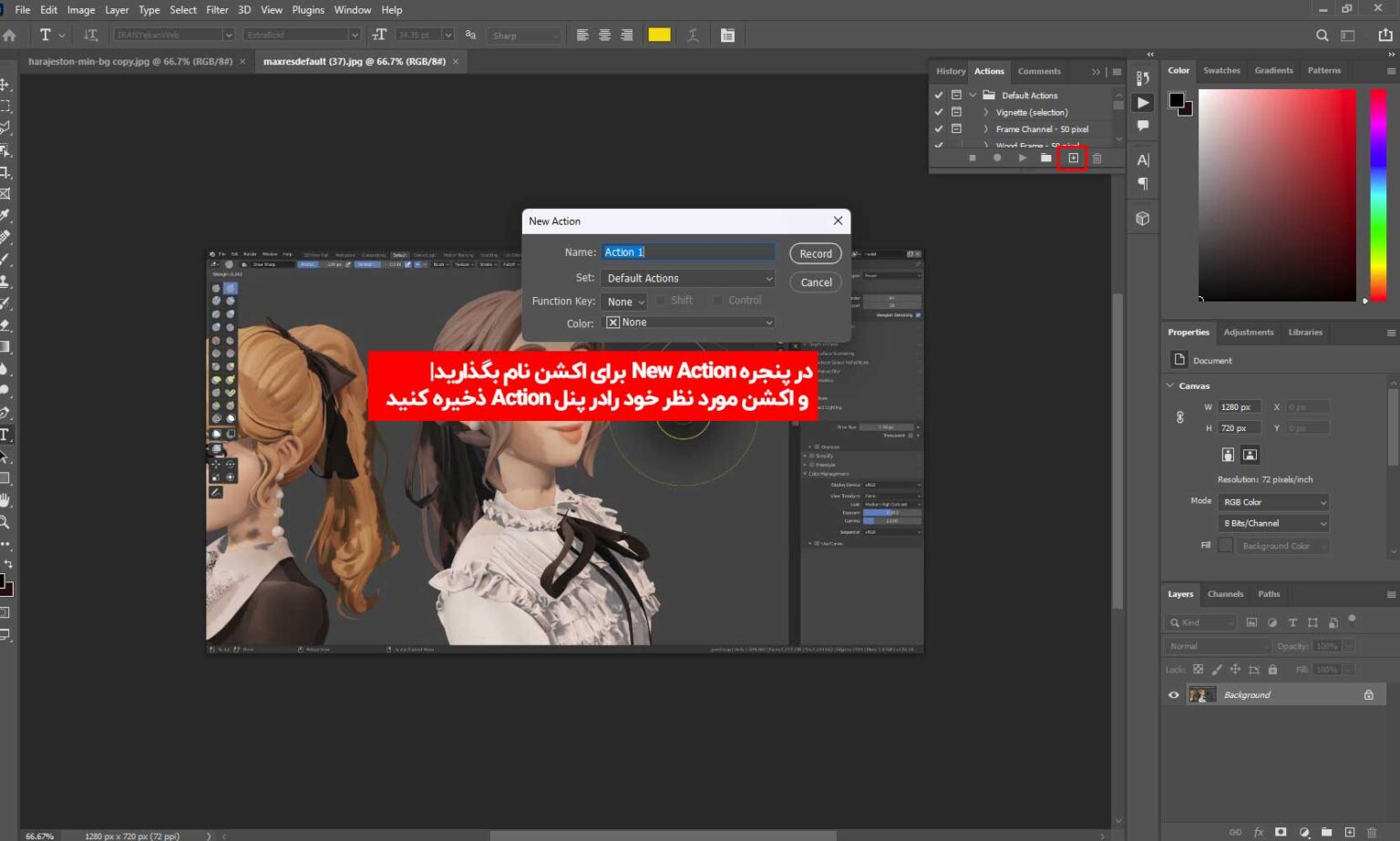Hide the Background layer with eye icon

pyautogui.click(x=1174, y=695)
